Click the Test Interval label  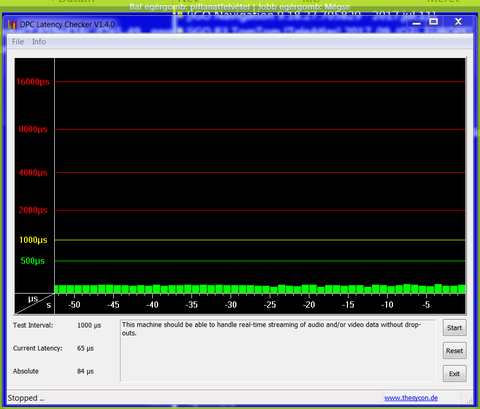pos(33,325)
